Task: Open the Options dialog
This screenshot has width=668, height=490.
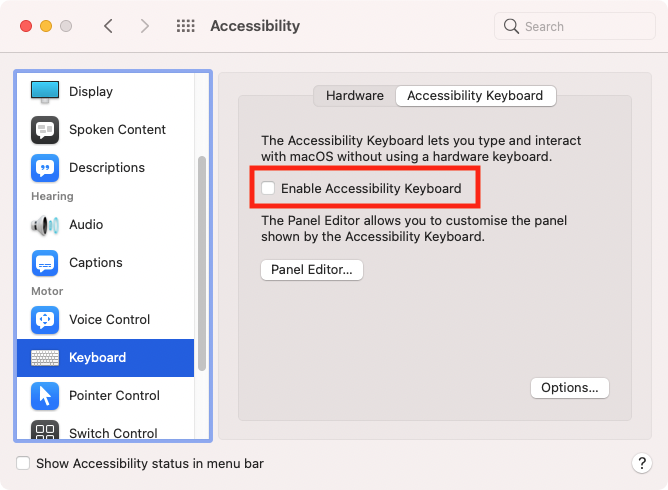Action: [570, 388]
